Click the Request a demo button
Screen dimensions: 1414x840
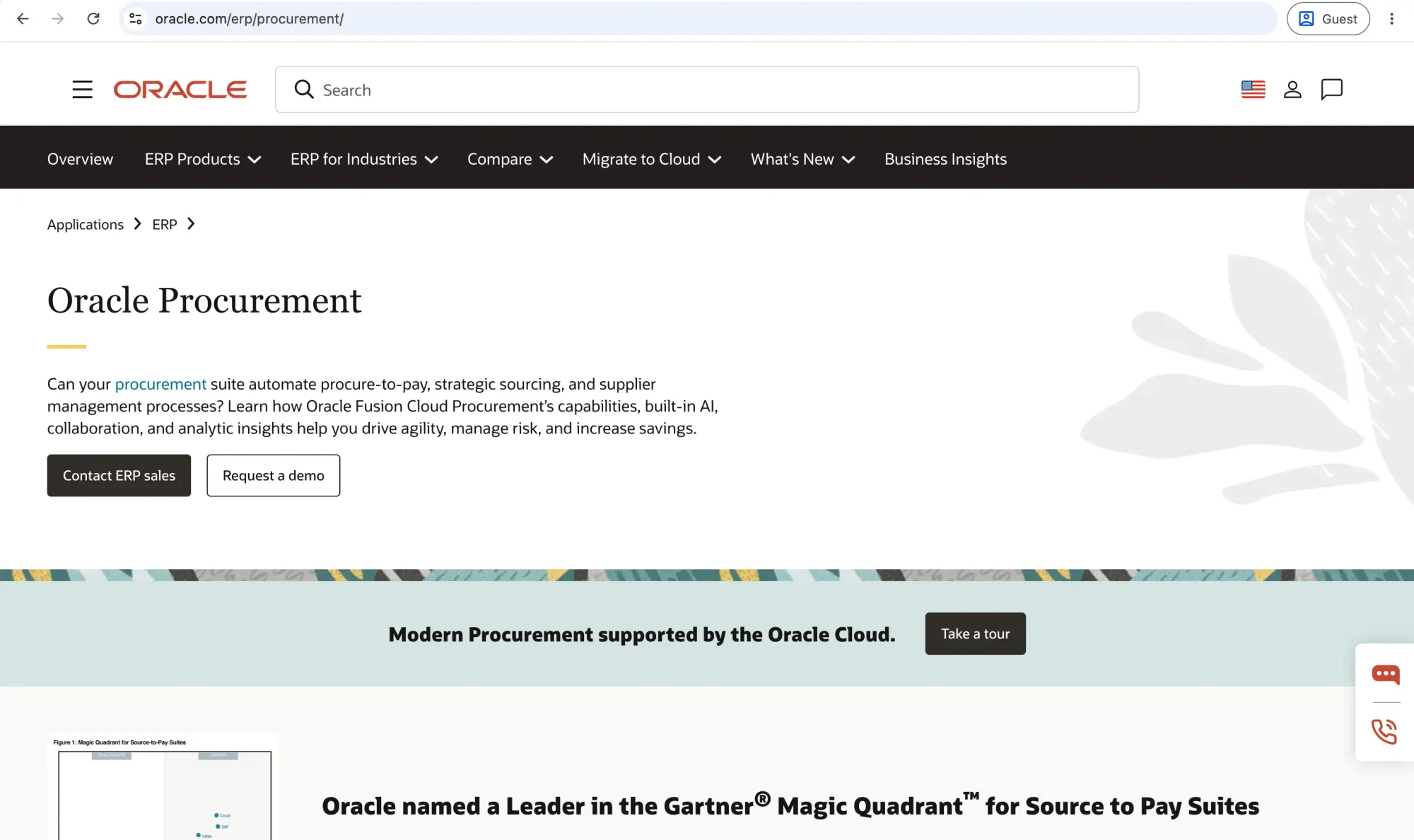tap(274, 475)
